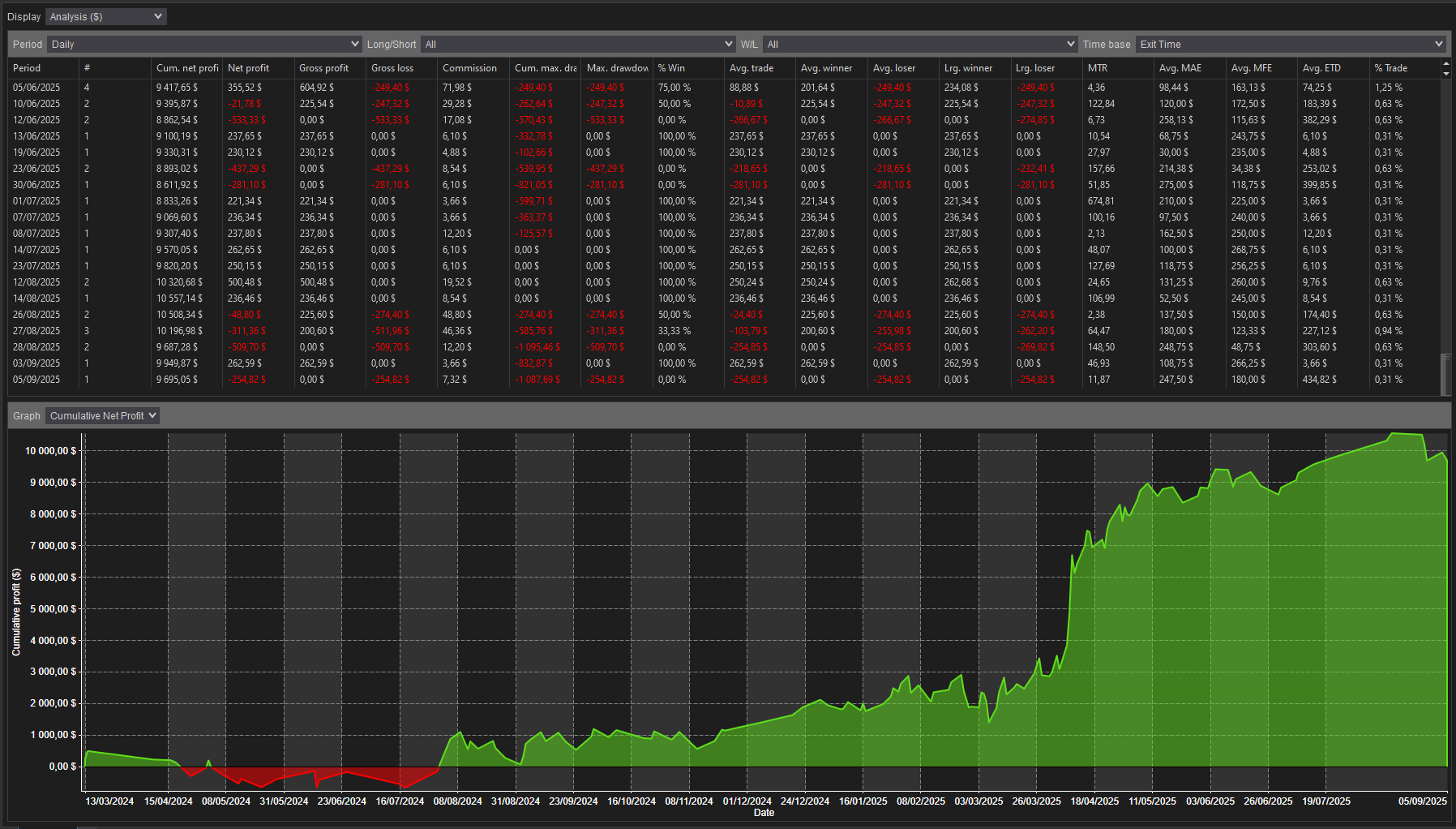The height and width of the screenshot is (829, 1456).
Task: Open the W/L filter dropdown
Action: click(x=919, y=44)
